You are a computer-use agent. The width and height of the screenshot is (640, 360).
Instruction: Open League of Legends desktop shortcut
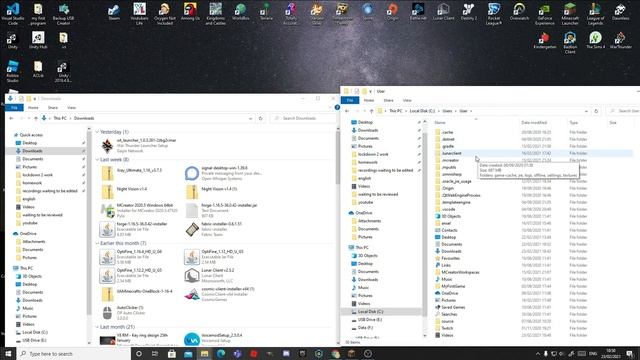pyautogui.click(x=595, y=13)
